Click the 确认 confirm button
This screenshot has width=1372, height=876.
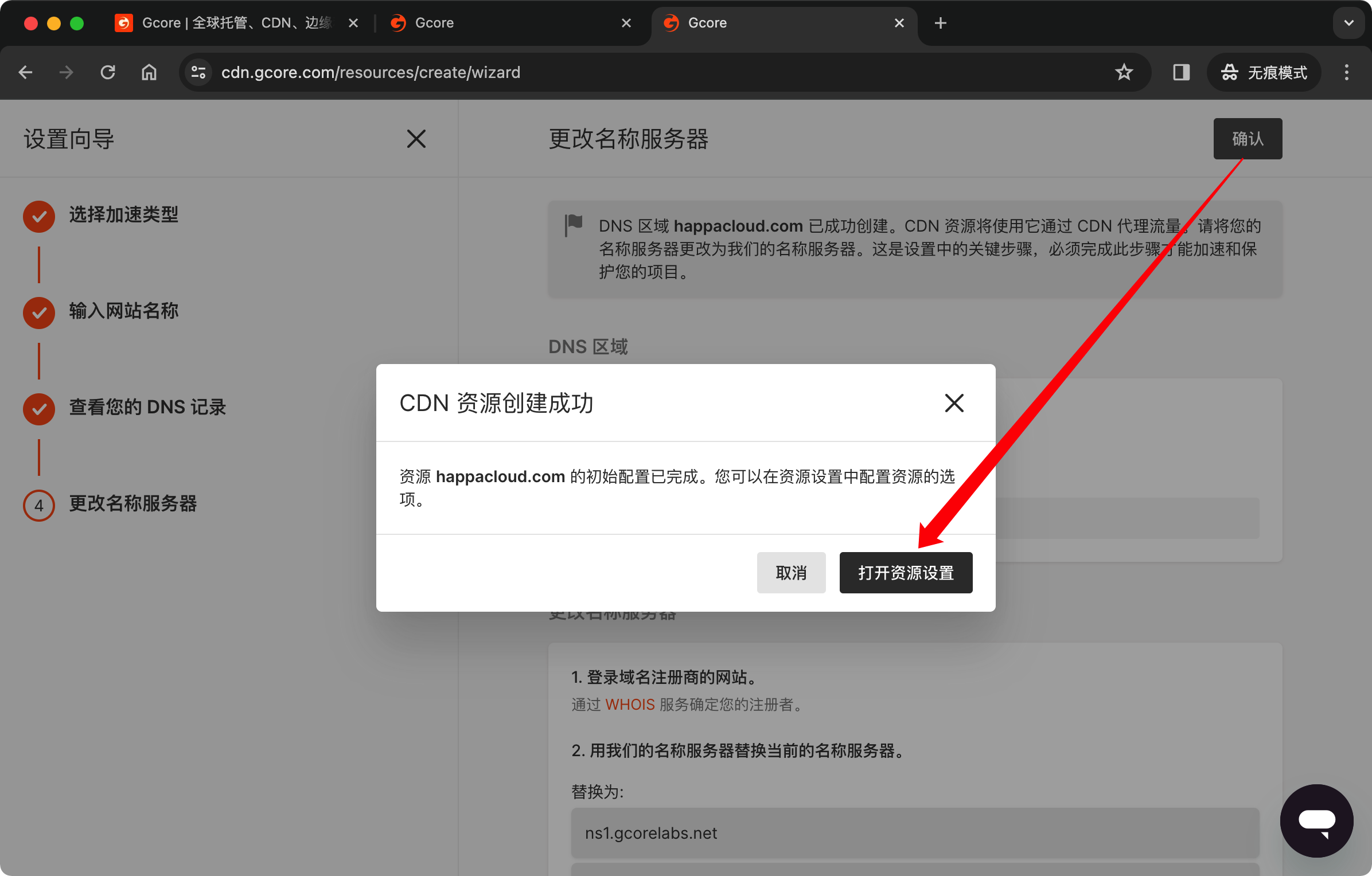pyautogui.click(x=1248, y=139)
